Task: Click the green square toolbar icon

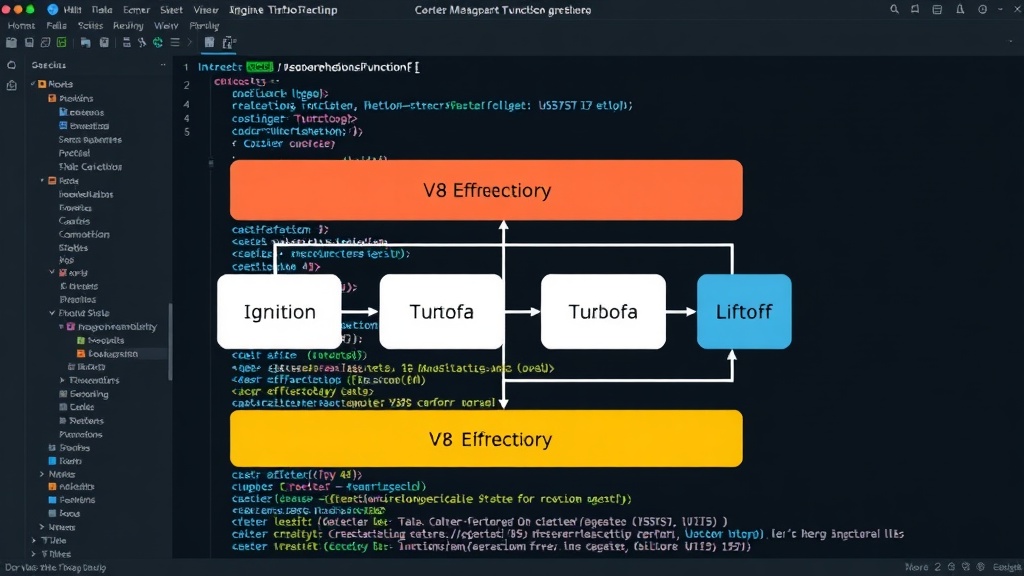Action: click(x=61, y=42)
